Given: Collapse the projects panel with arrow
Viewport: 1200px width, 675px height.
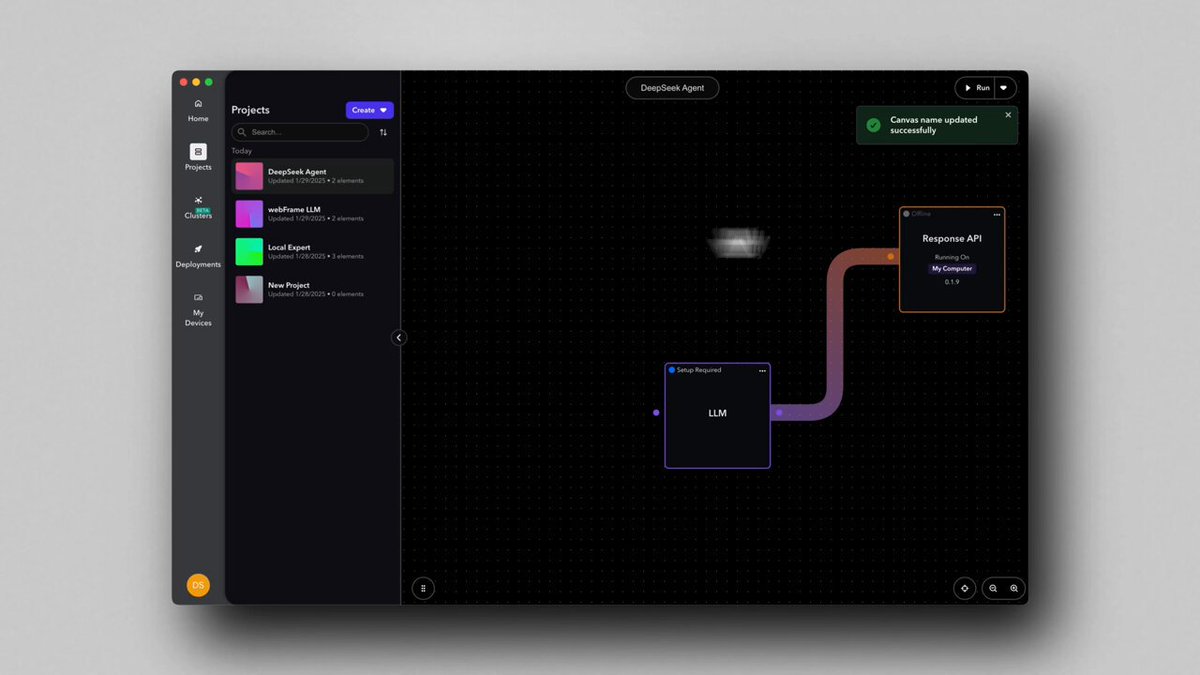Looking at the screenshot, I should [399, 338].
